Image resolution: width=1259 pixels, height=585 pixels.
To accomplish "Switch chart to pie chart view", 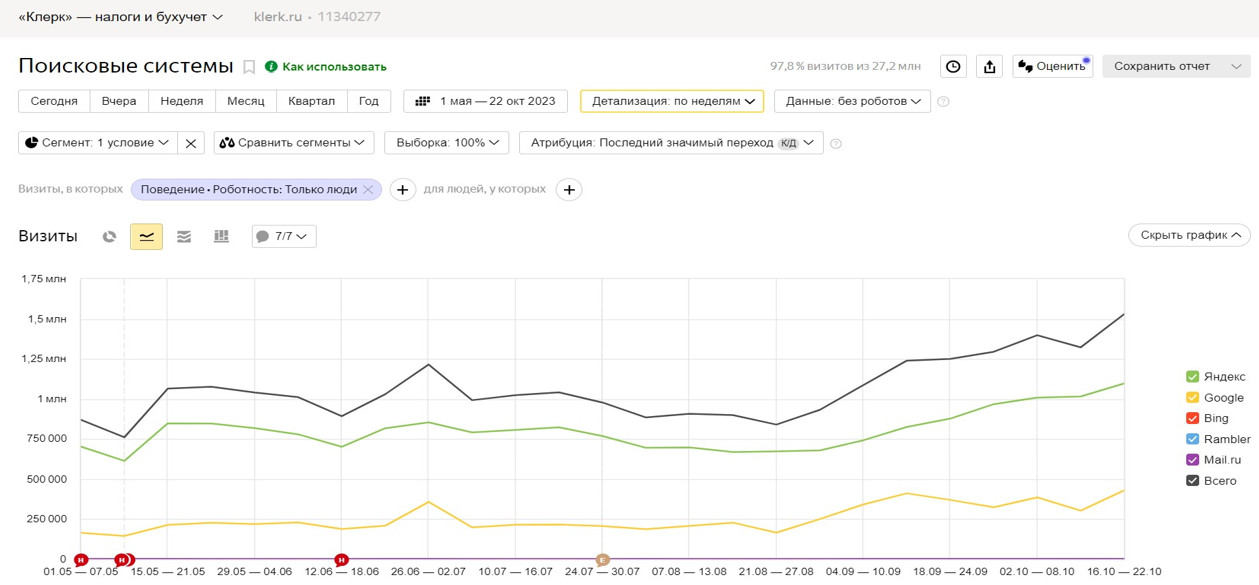I will 110,237.
